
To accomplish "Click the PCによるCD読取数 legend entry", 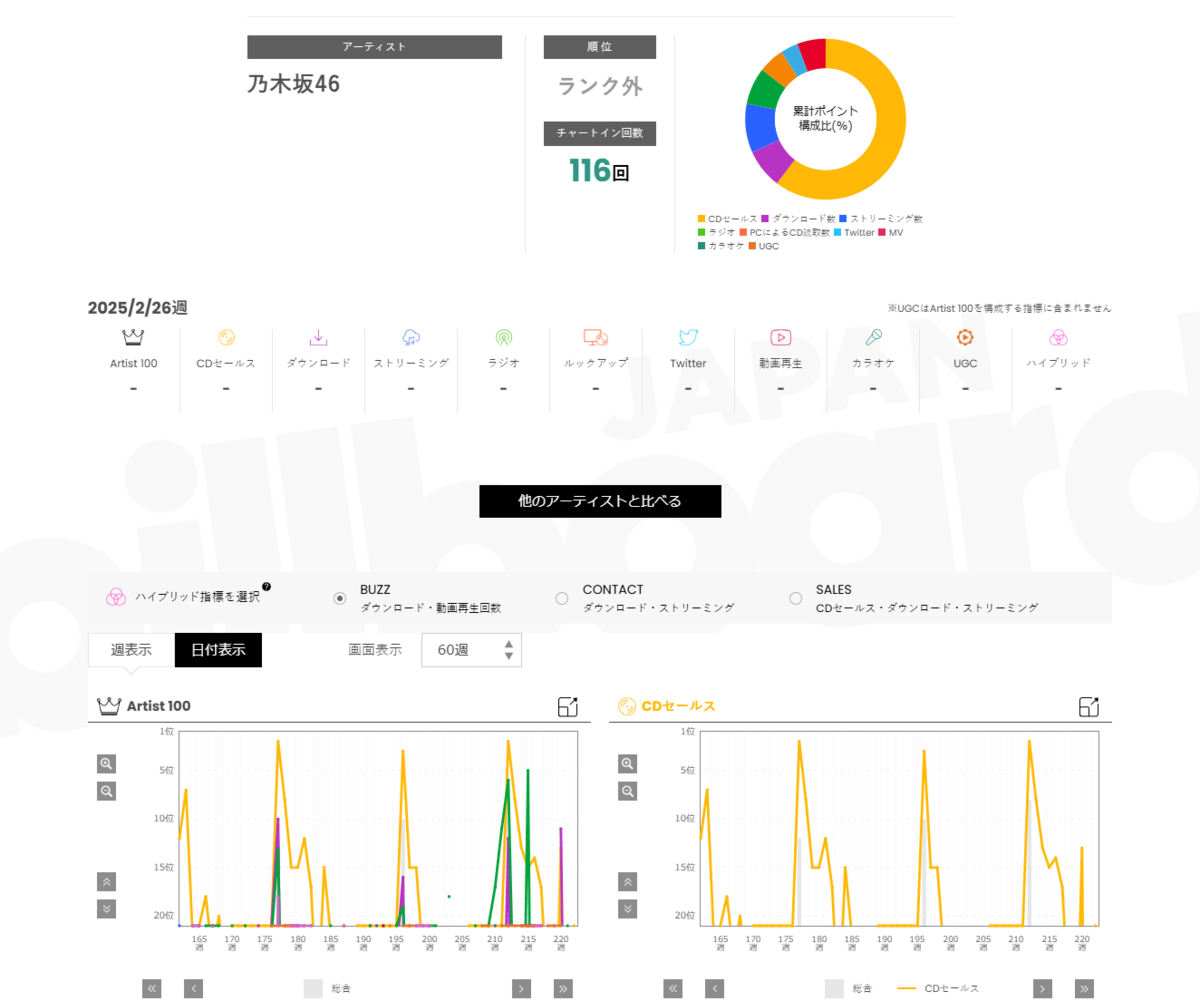I will tap(785, 232).
